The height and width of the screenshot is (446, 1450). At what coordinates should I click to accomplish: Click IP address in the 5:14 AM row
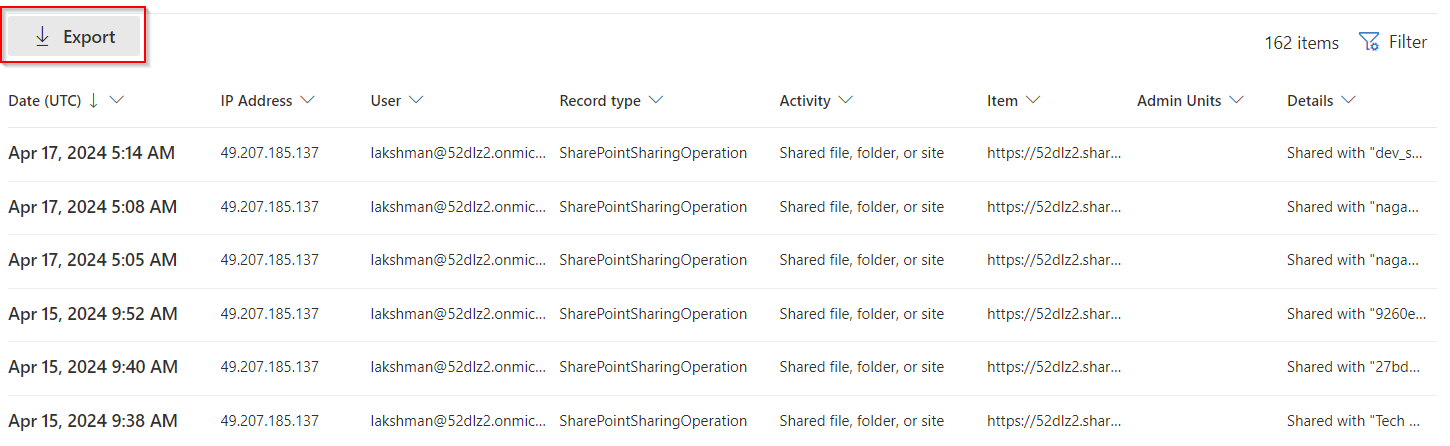(x=270, y=153)
